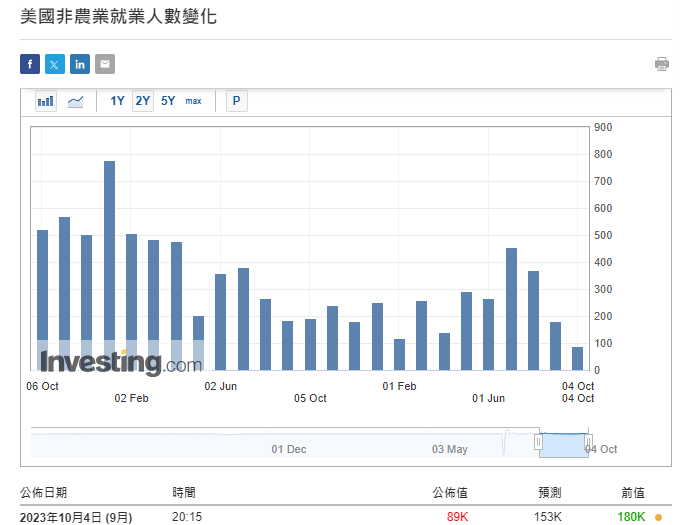Select the max time range
This screenshot has width=687, height=525.
(193, 101)
